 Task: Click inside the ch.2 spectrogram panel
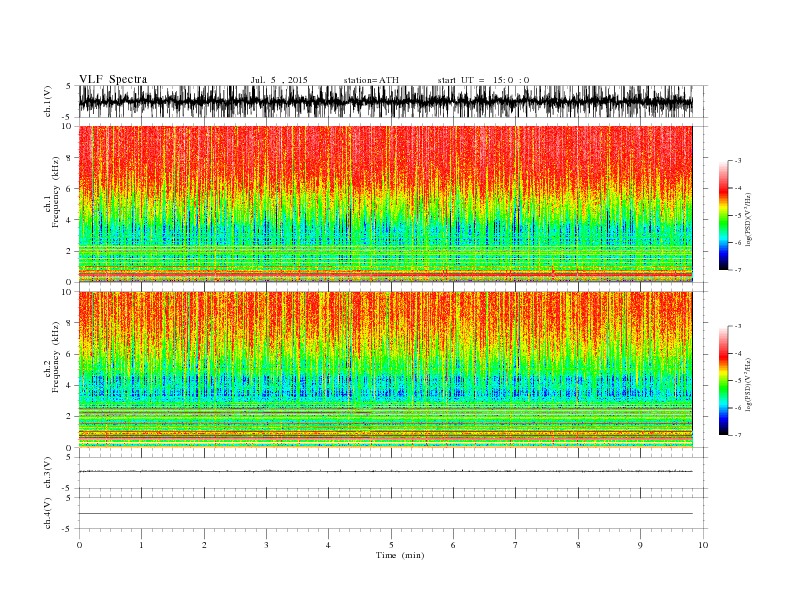(385, 369)
